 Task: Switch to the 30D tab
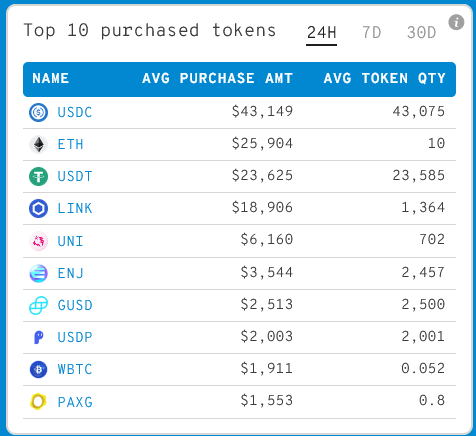pyautogui.click(x=421, y=33)
